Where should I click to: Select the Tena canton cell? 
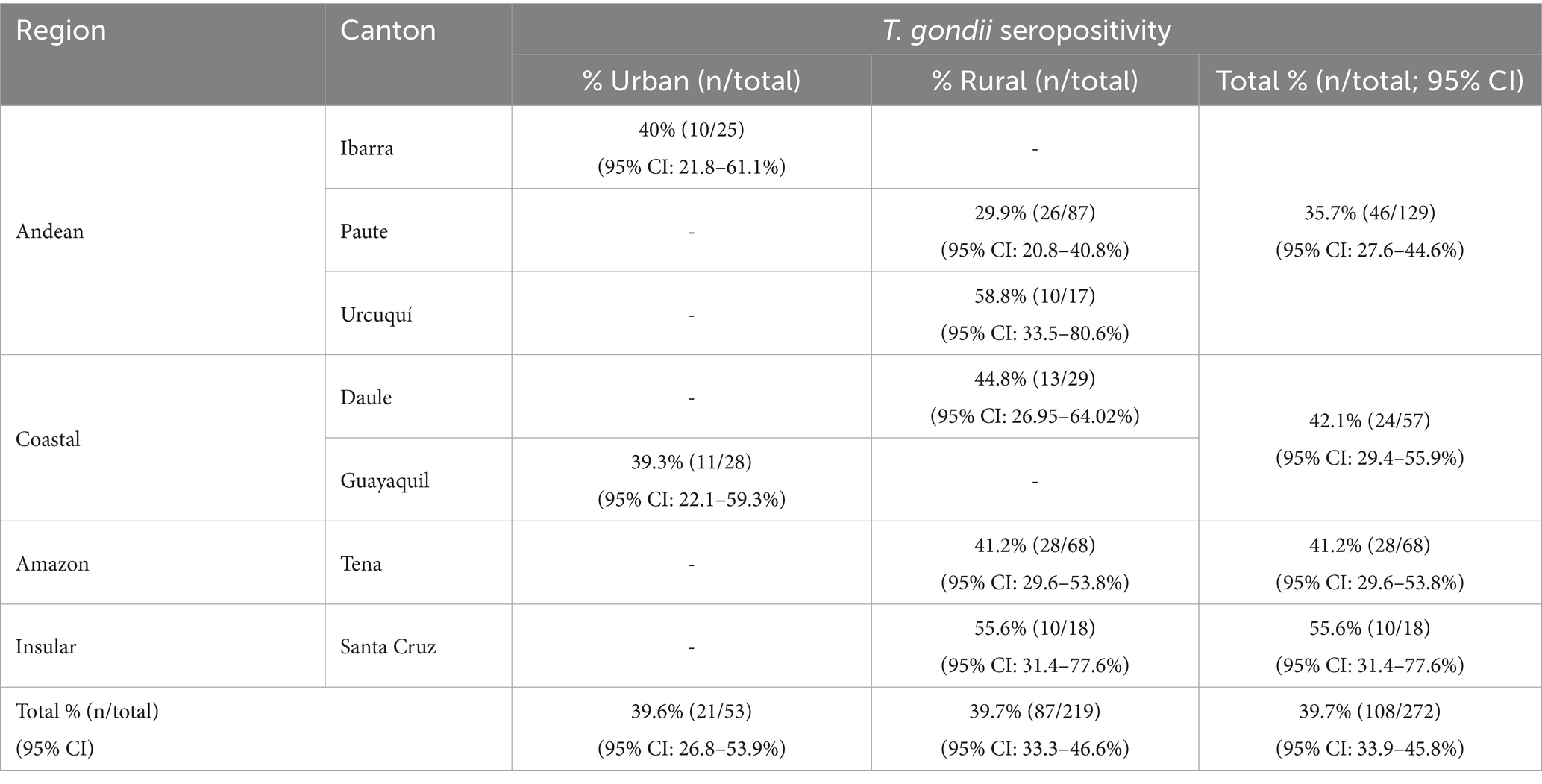point(361,563)
